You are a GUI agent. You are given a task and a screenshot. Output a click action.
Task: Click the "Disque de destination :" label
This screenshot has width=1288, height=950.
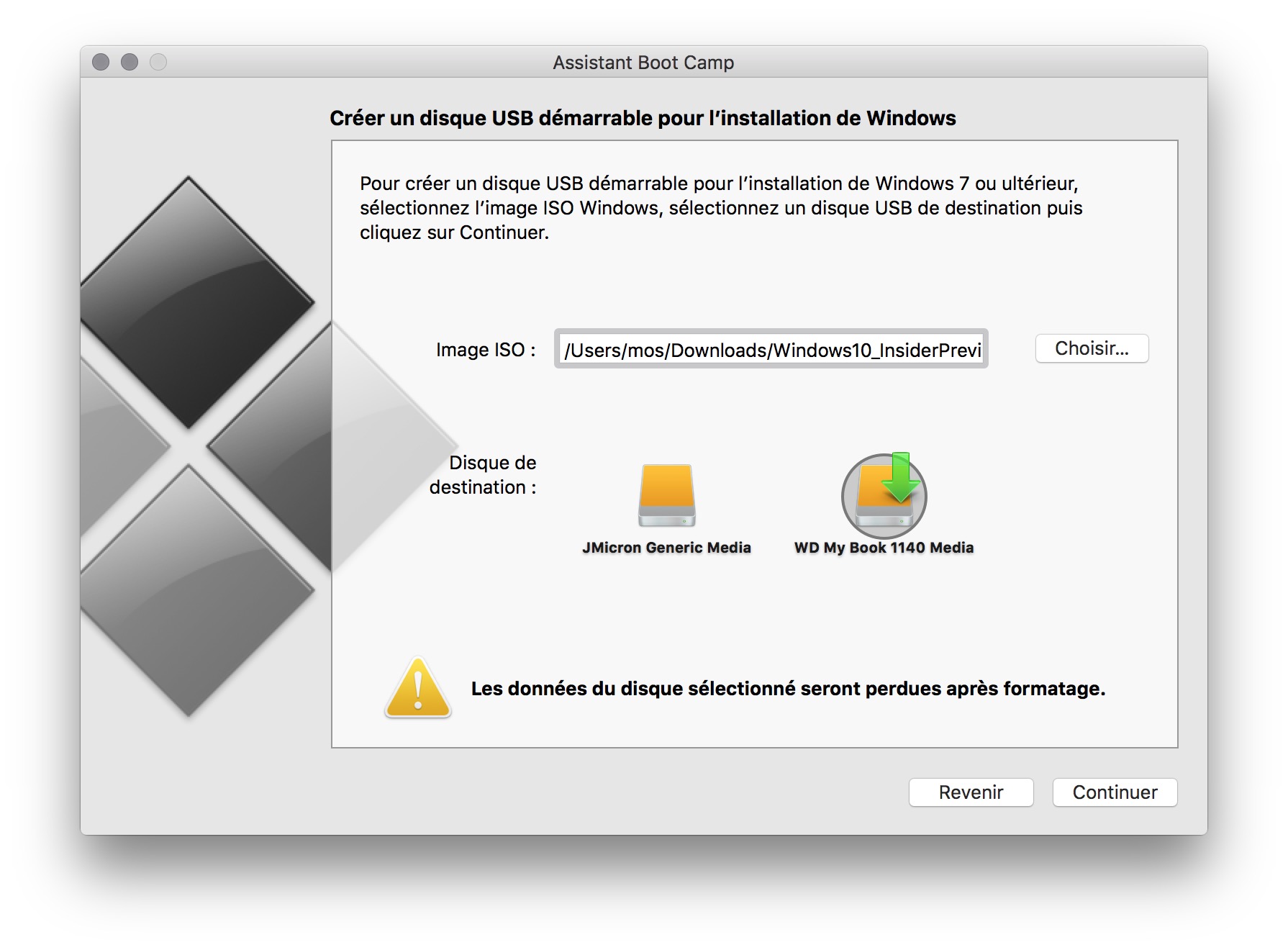tap(483, 475)
